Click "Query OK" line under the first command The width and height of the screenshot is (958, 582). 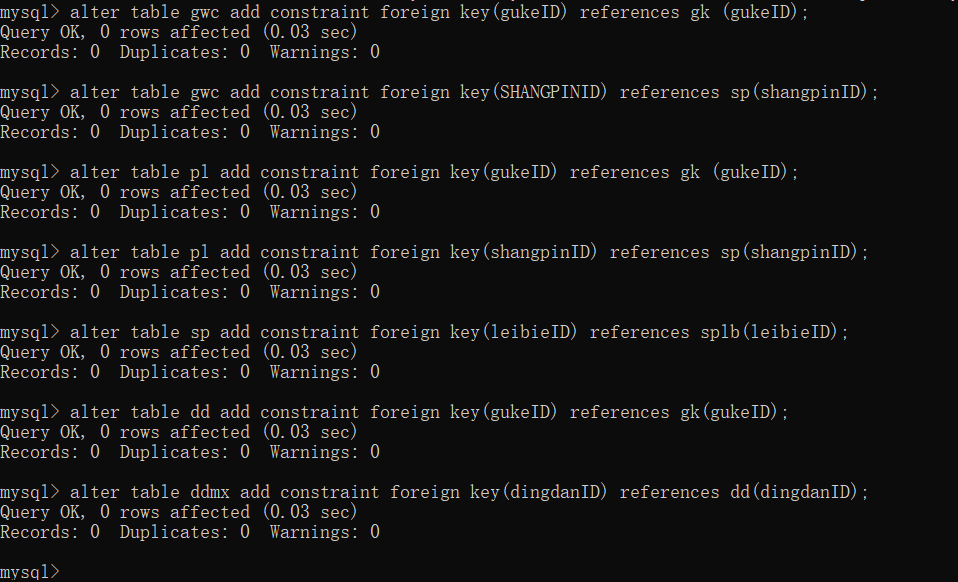tap(178, 32)
